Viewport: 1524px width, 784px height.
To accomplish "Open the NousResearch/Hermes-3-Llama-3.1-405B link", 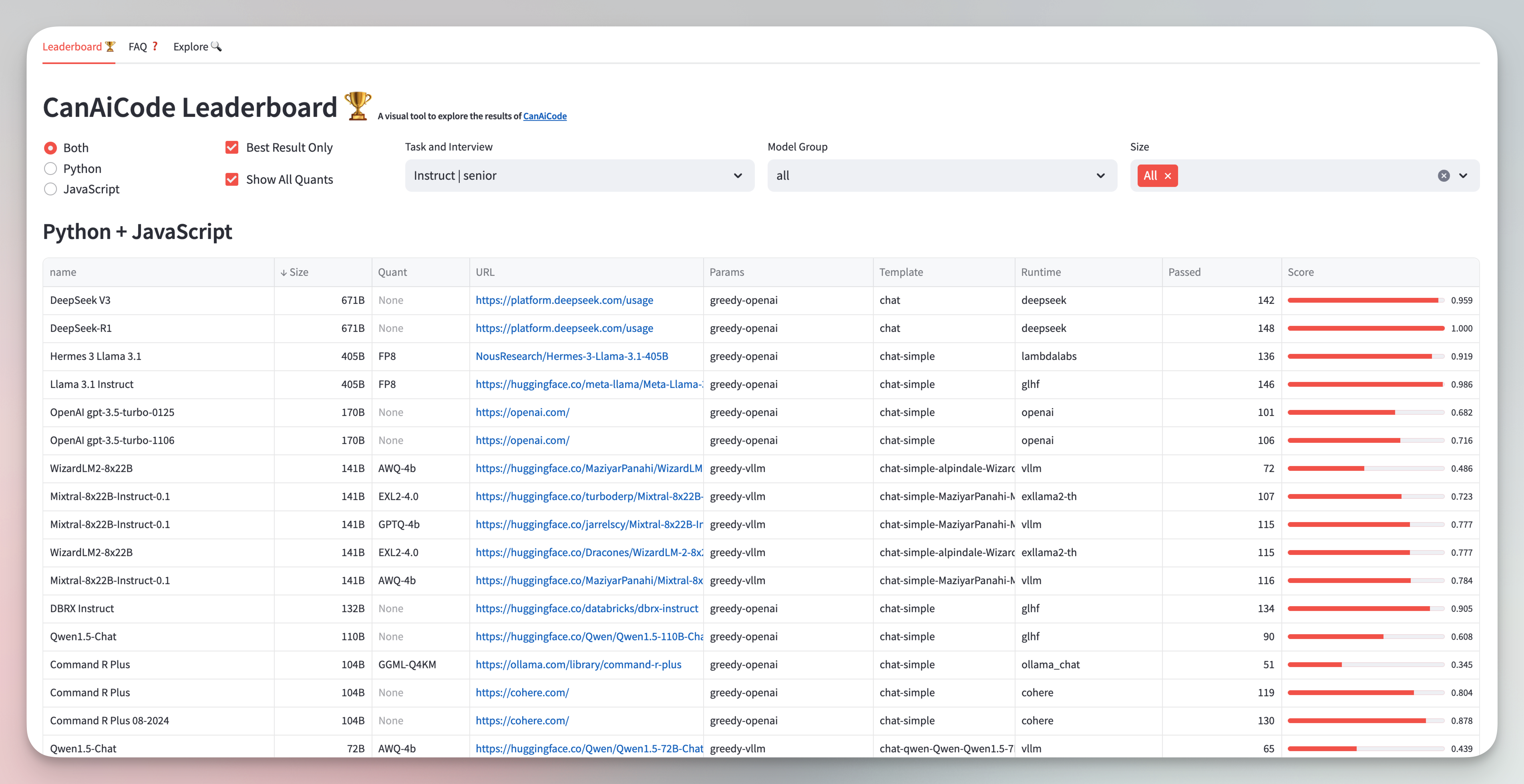I will coord(571,356).
